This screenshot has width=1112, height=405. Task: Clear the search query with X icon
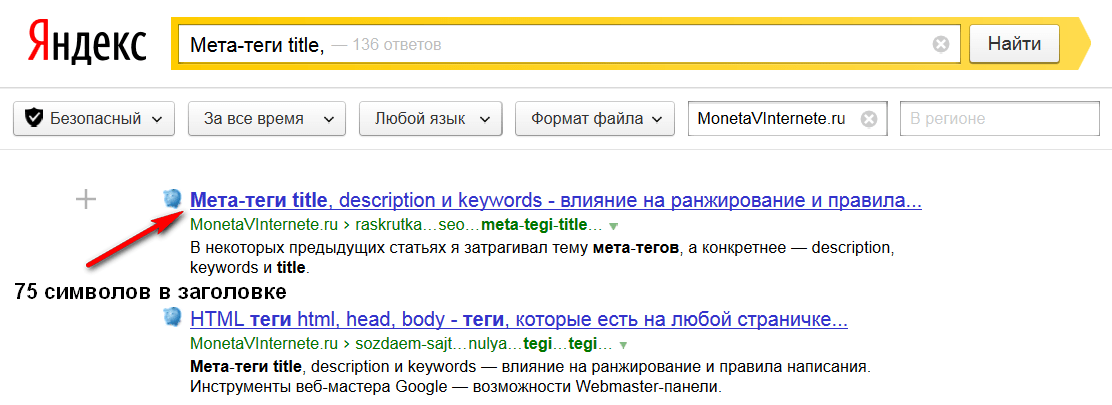tap(940, 44)
